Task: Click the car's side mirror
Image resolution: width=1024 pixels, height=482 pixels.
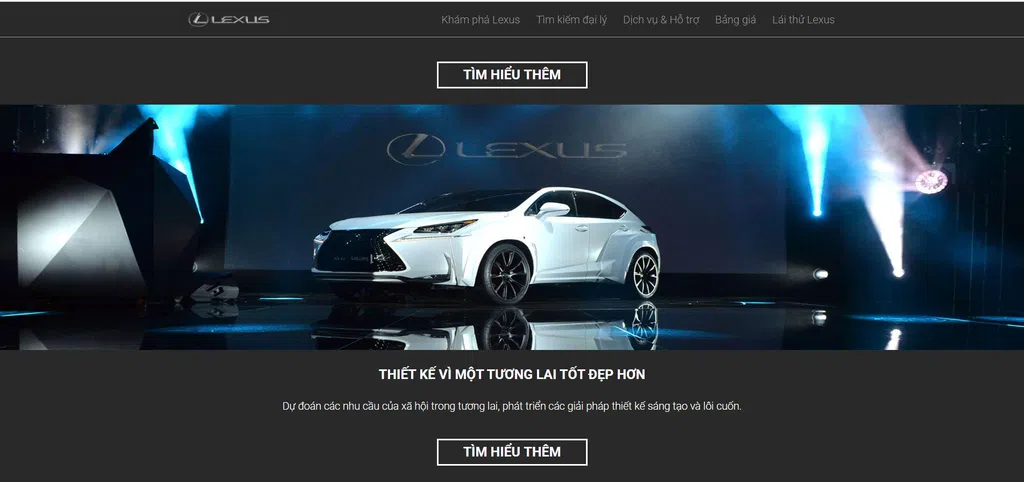Action: coord(552,210)
